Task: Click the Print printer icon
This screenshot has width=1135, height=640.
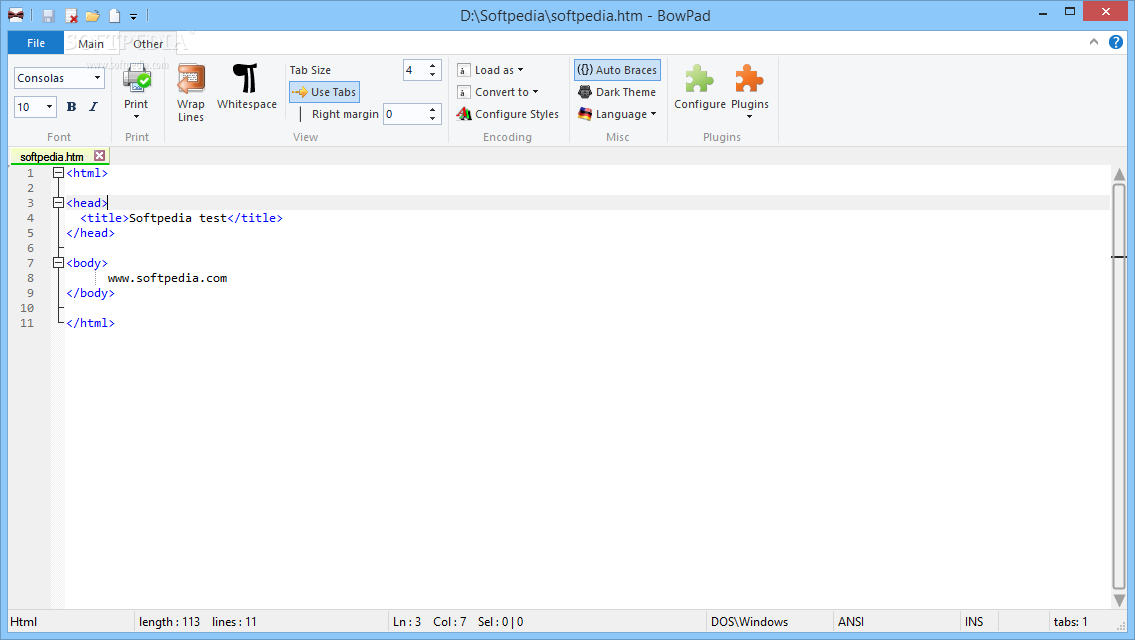Action: (136, 79)
